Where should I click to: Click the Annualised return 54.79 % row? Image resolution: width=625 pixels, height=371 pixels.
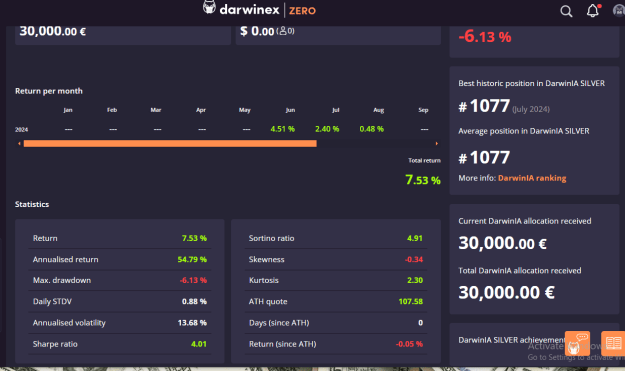tap(120, 259)
